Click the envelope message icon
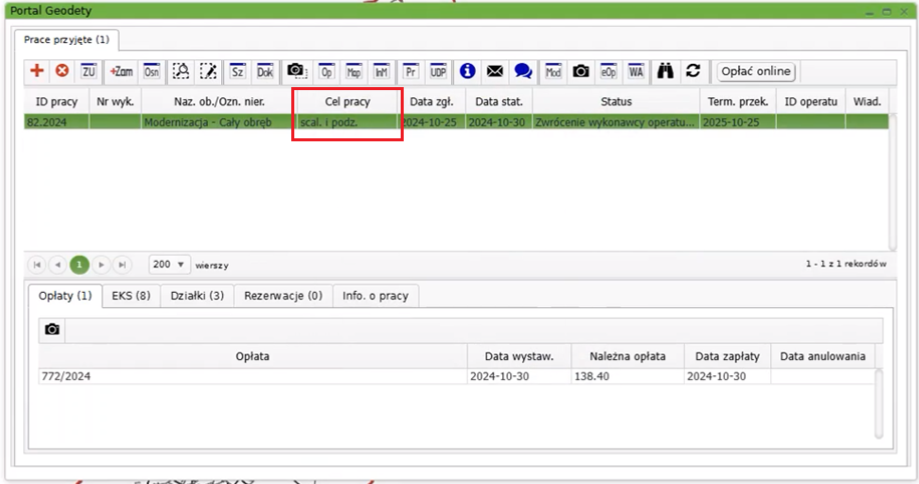Image resolution: width=919 pixels, height=484 pixels. [495, 71]
